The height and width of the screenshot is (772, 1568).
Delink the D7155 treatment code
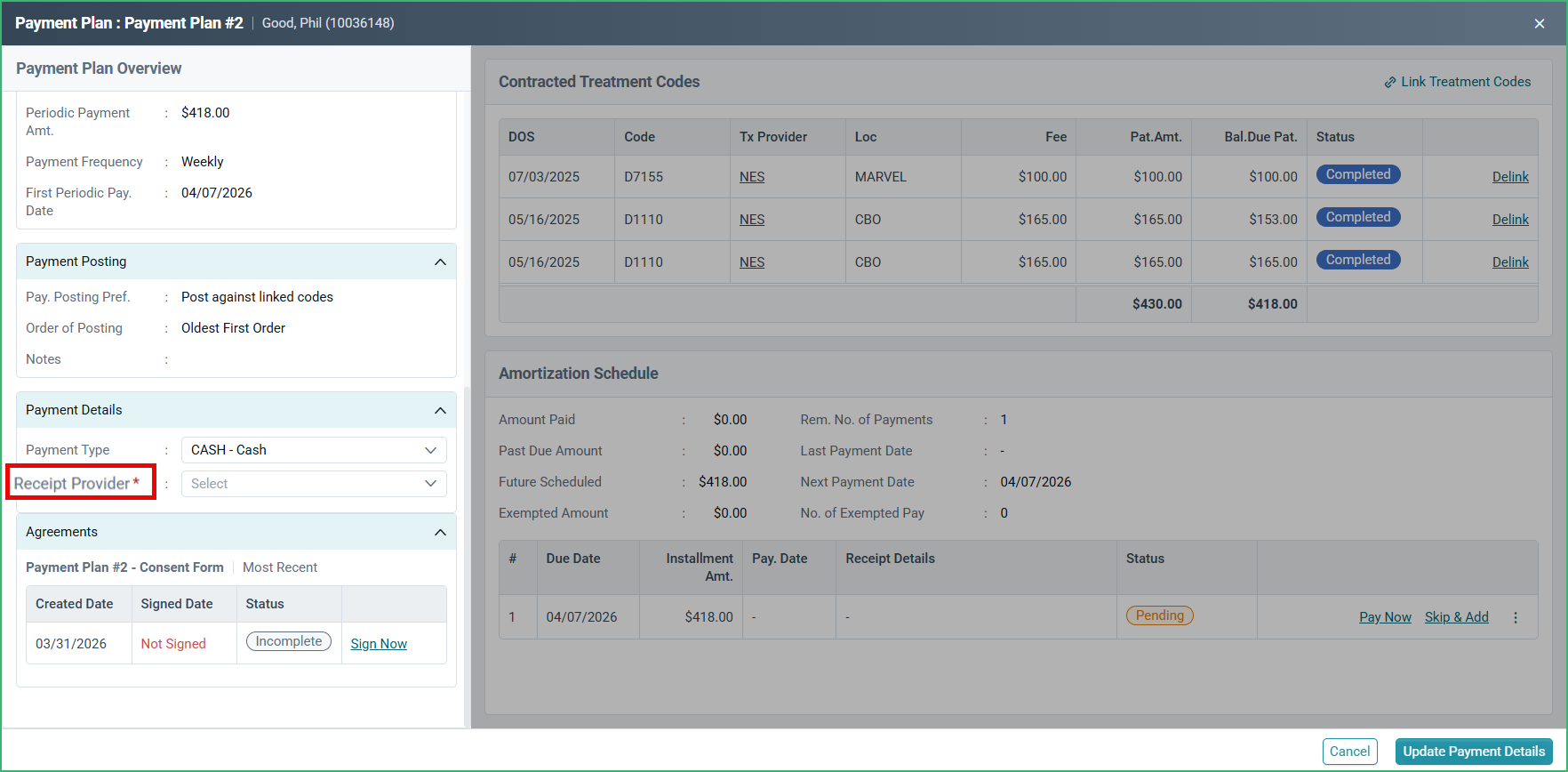point(1510,177)
